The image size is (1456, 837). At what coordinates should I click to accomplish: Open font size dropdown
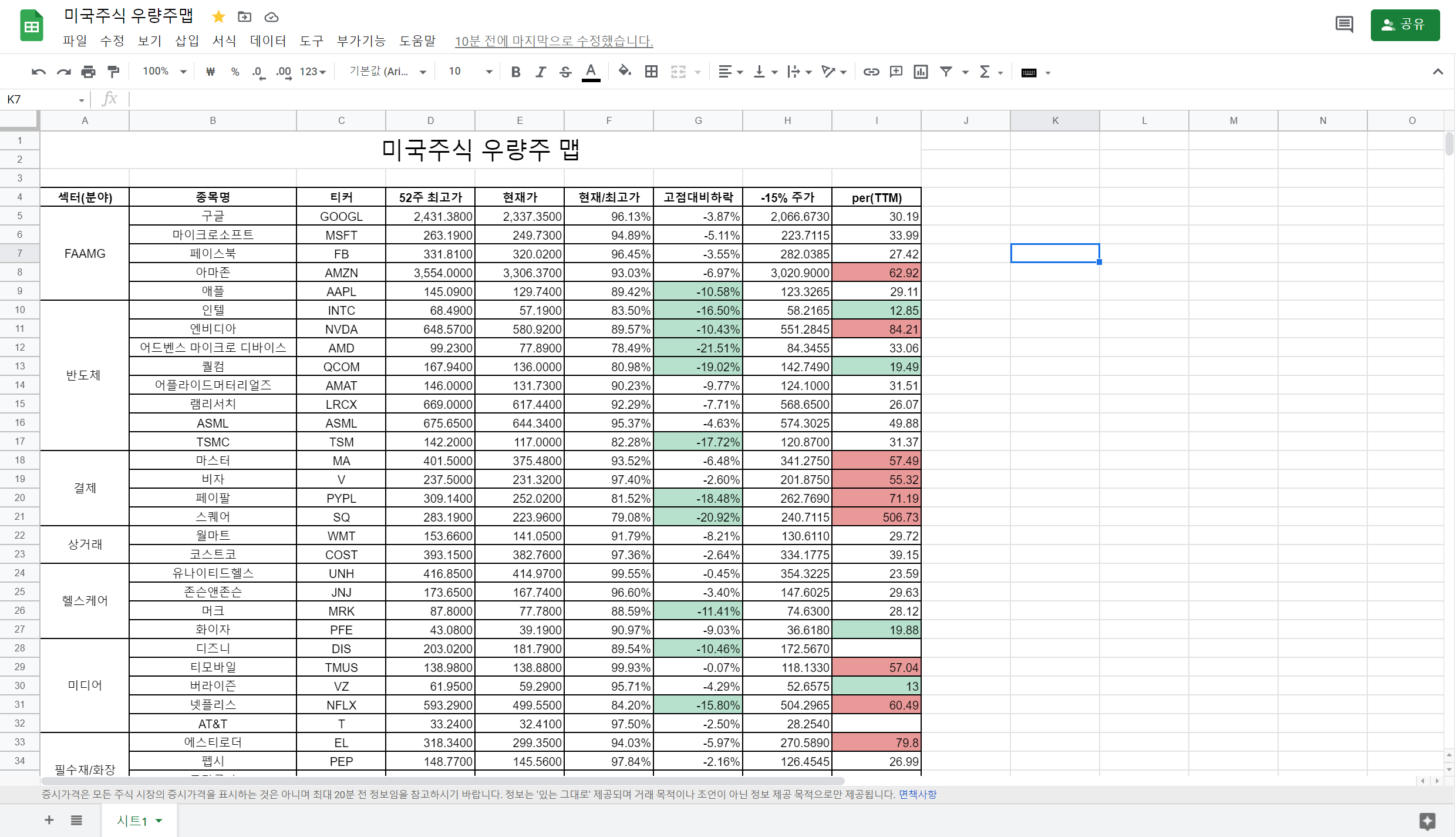click(x=470, y=71)
